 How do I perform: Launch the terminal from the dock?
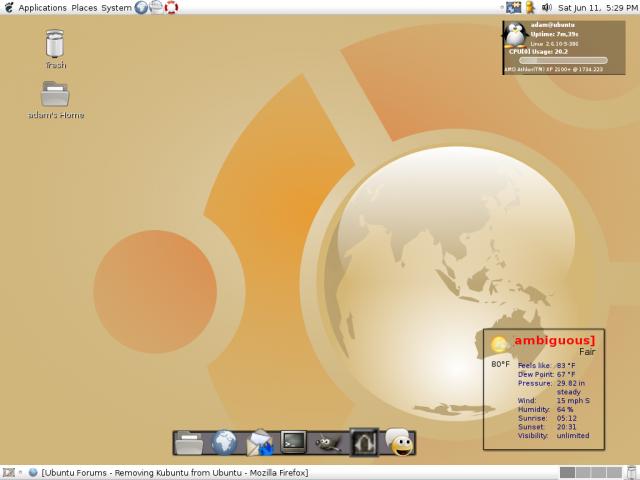tap(293, 441)
